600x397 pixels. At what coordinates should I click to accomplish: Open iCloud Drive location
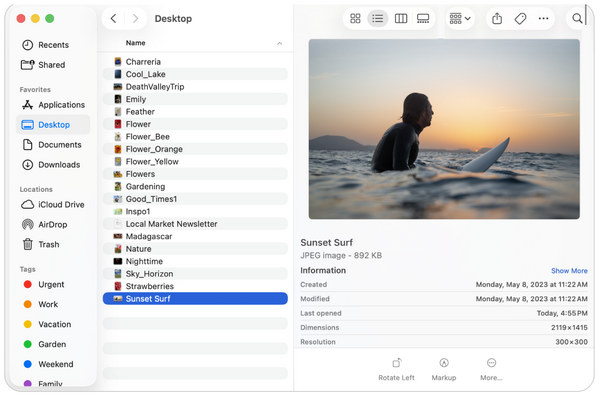(x=52, y=204)
